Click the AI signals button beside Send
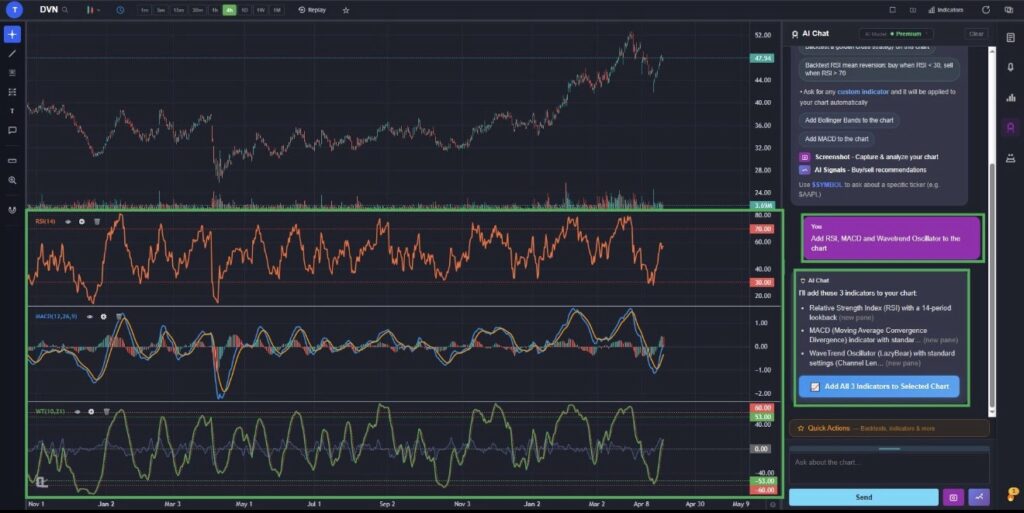The height and width of the screenshot is (513, 1024). click(x=979, y=497)
